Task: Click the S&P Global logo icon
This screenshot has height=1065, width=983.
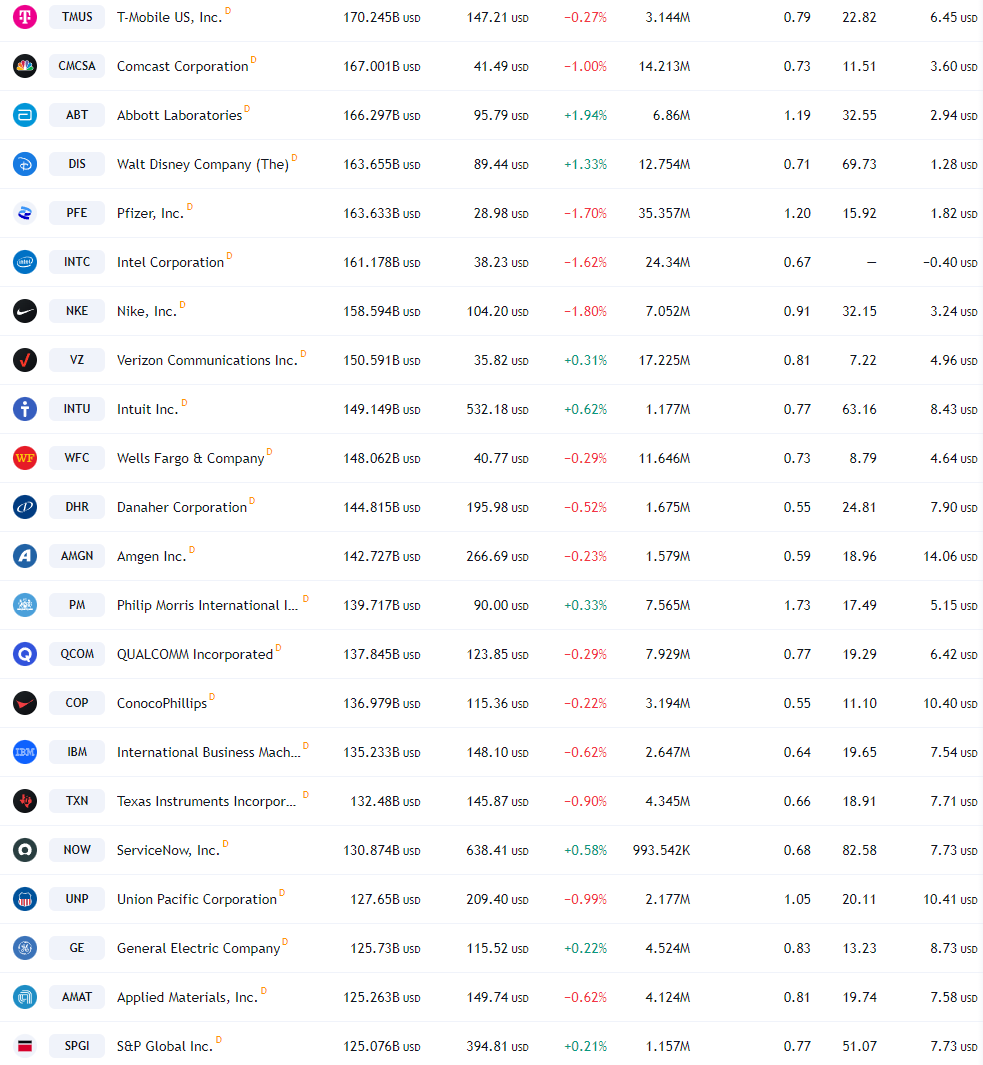Action: (x=25, y=1046)
